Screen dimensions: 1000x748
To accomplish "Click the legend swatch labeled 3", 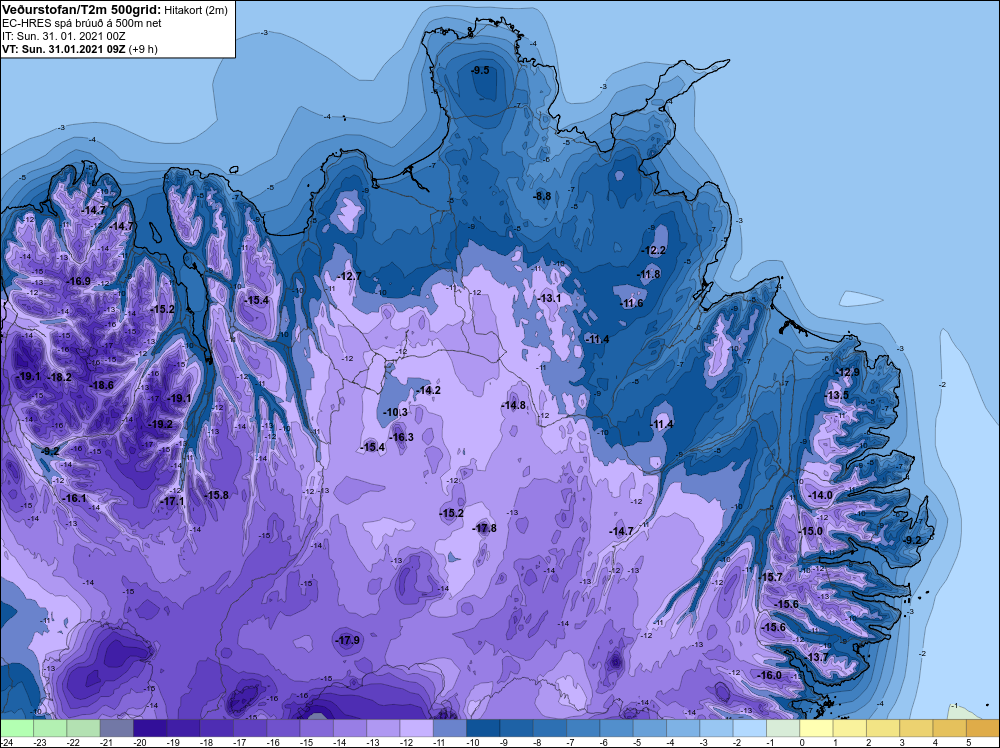I will (916, 728).
